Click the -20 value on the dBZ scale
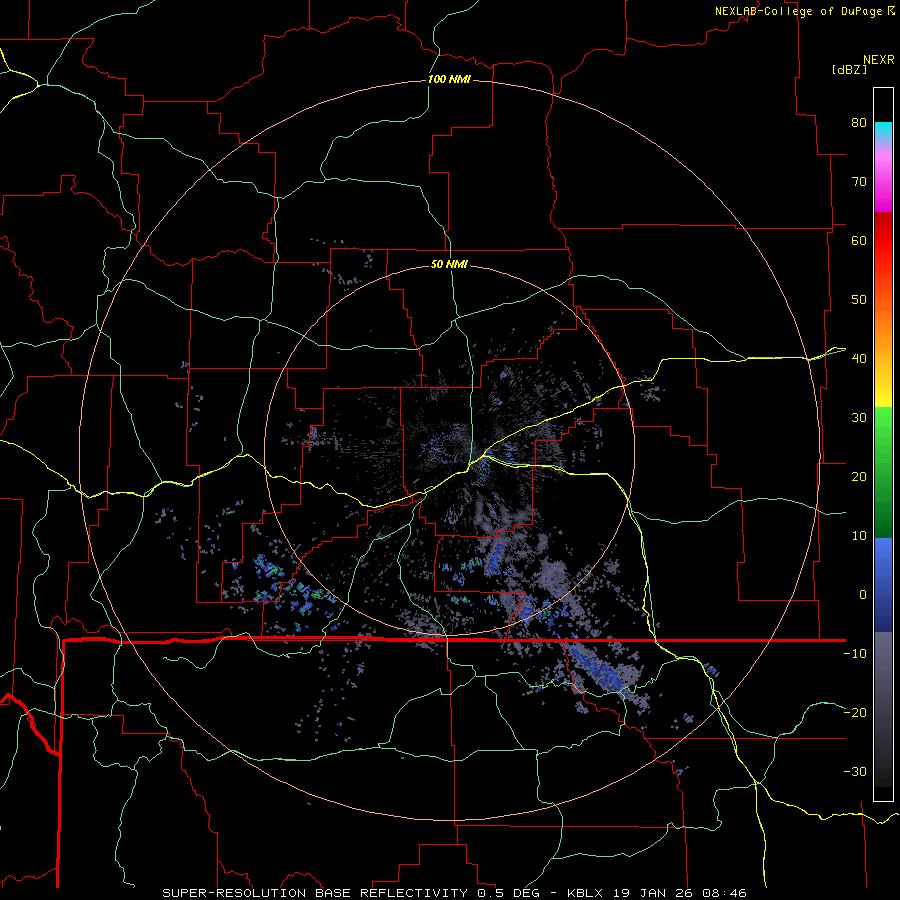900x900 pixels. click(855, 713)
